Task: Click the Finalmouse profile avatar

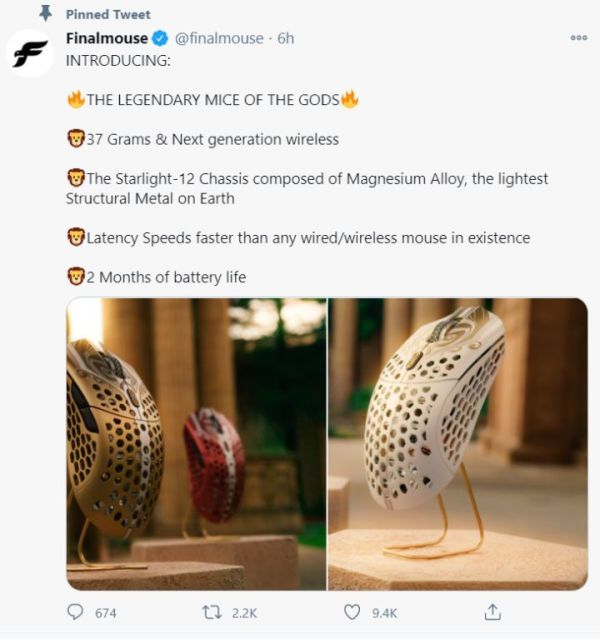Action: pos(30,53)
